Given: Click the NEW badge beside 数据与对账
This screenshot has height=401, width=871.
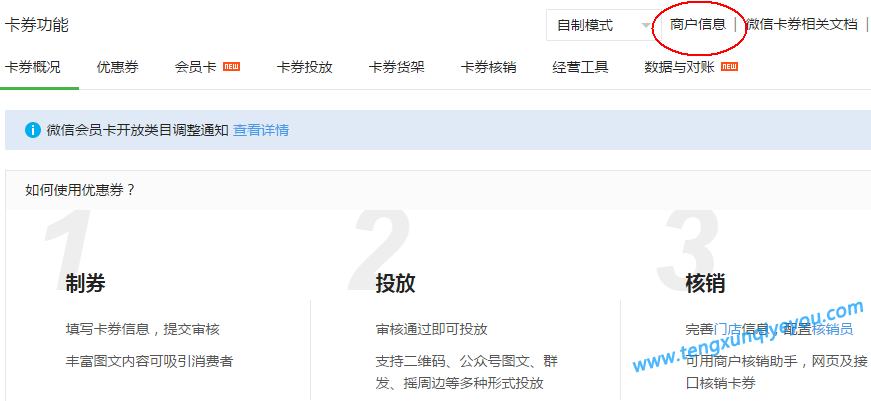Looking at the screenshot, I should pyautogui.click(x=729, y=67).
